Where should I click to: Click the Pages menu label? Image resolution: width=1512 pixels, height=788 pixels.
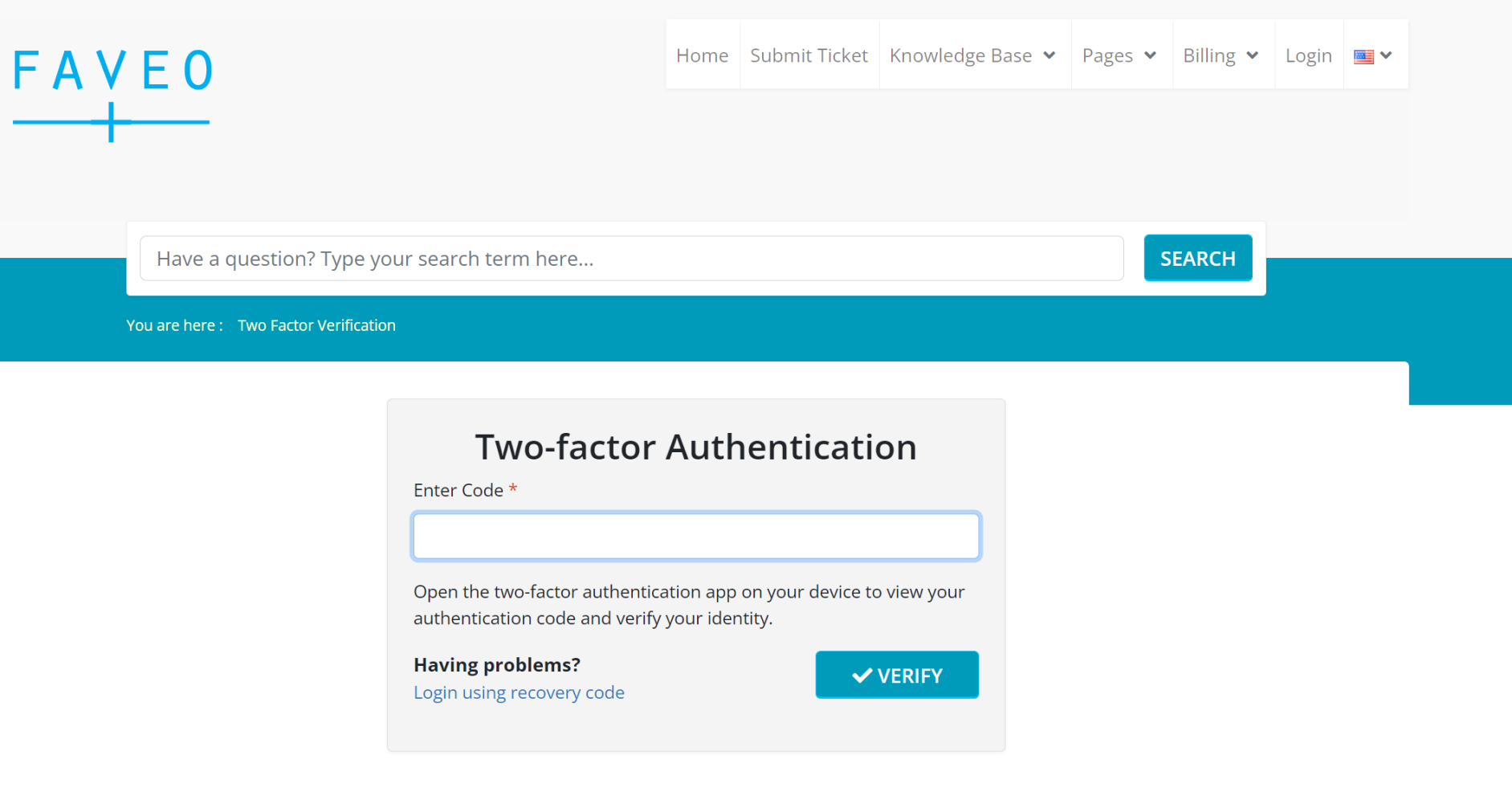tap(1107, 55)
